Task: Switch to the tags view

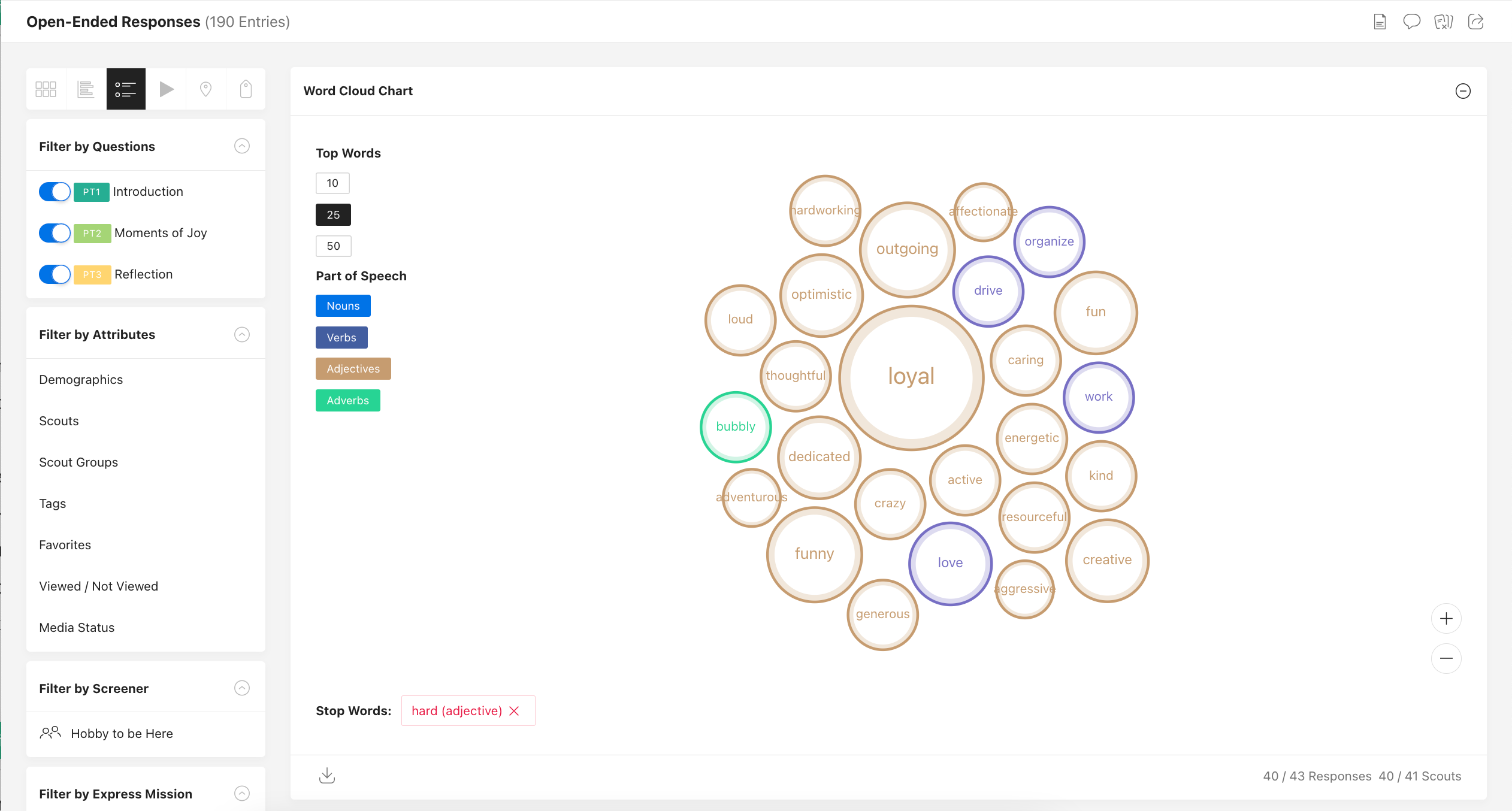Action: coord(245,89)
